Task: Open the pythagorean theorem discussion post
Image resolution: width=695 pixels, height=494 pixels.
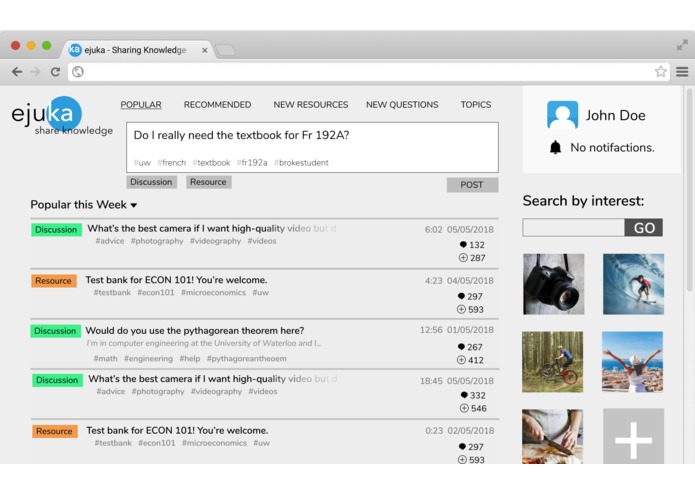Action: [x=265, y=344]
